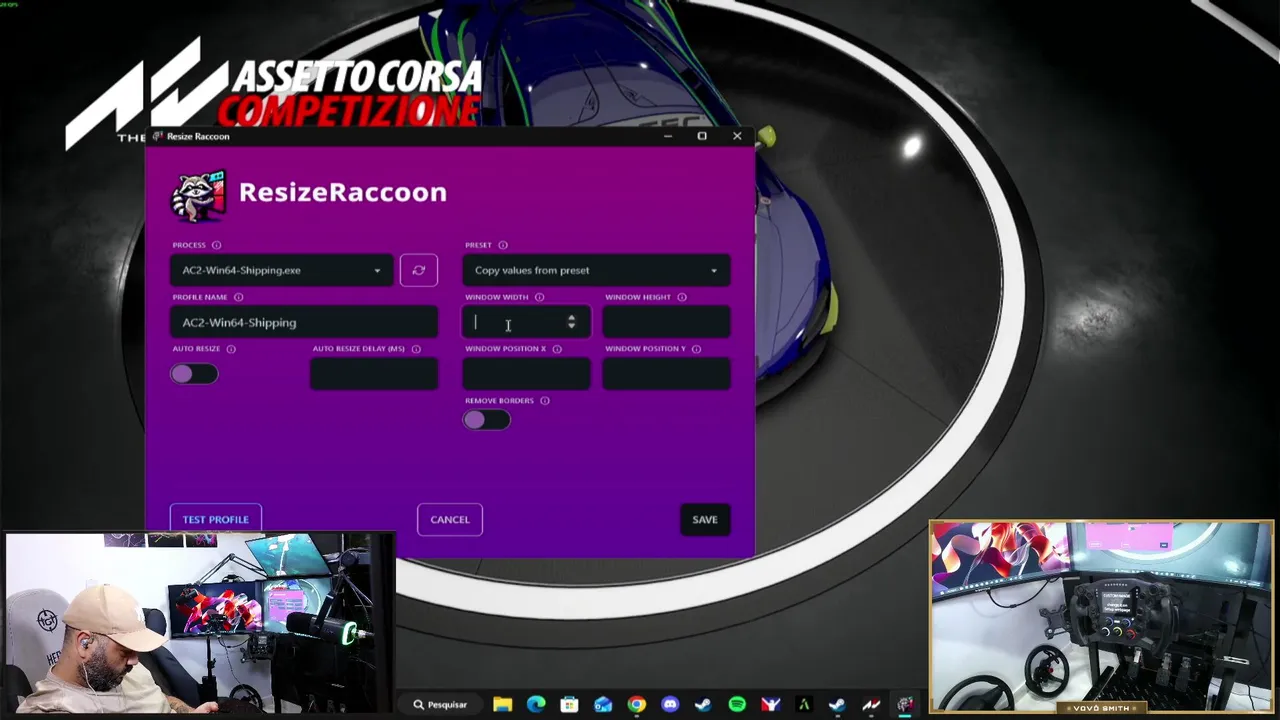
Task: Open File Explorer from the taskbar
Action: (x=502, y=705)
